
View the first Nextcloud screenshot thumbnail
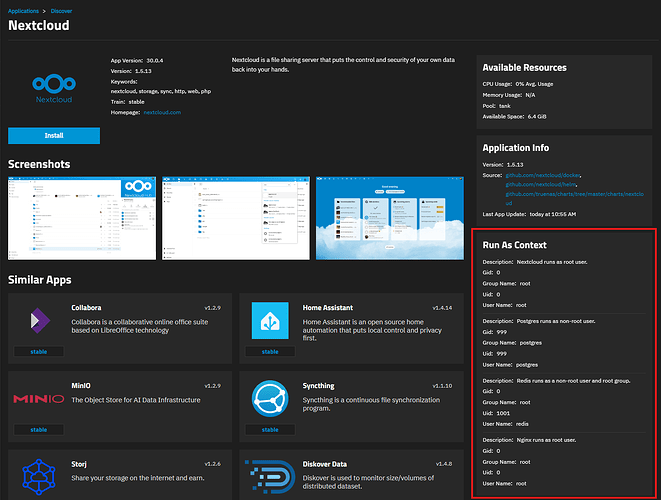pyautogui.click(x=82, y=218)
